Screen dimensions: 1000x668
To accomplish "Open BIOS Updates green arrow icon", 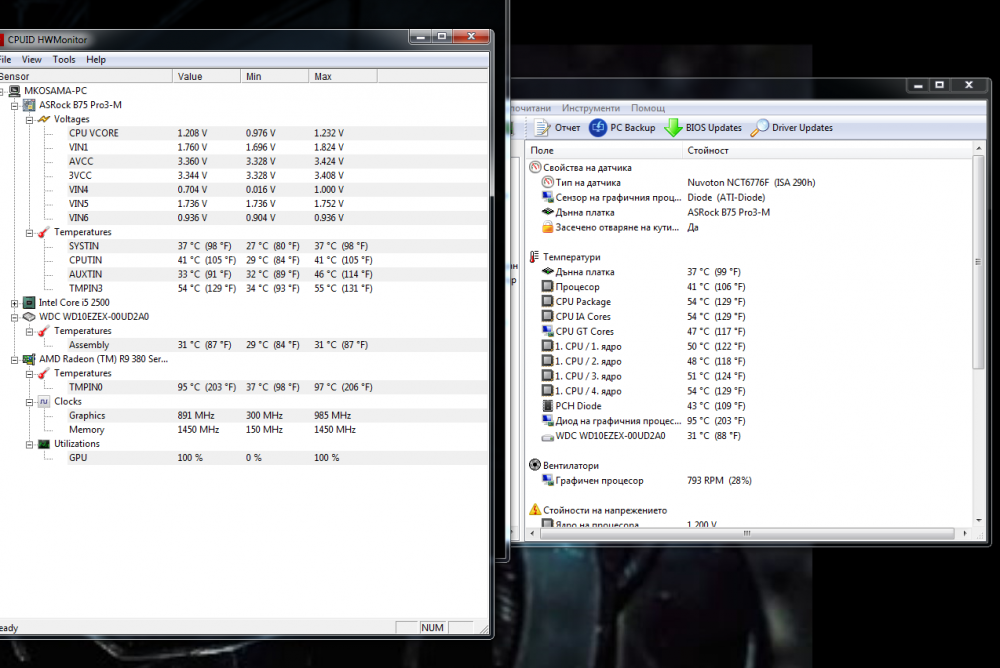I will tap(673, 128).
